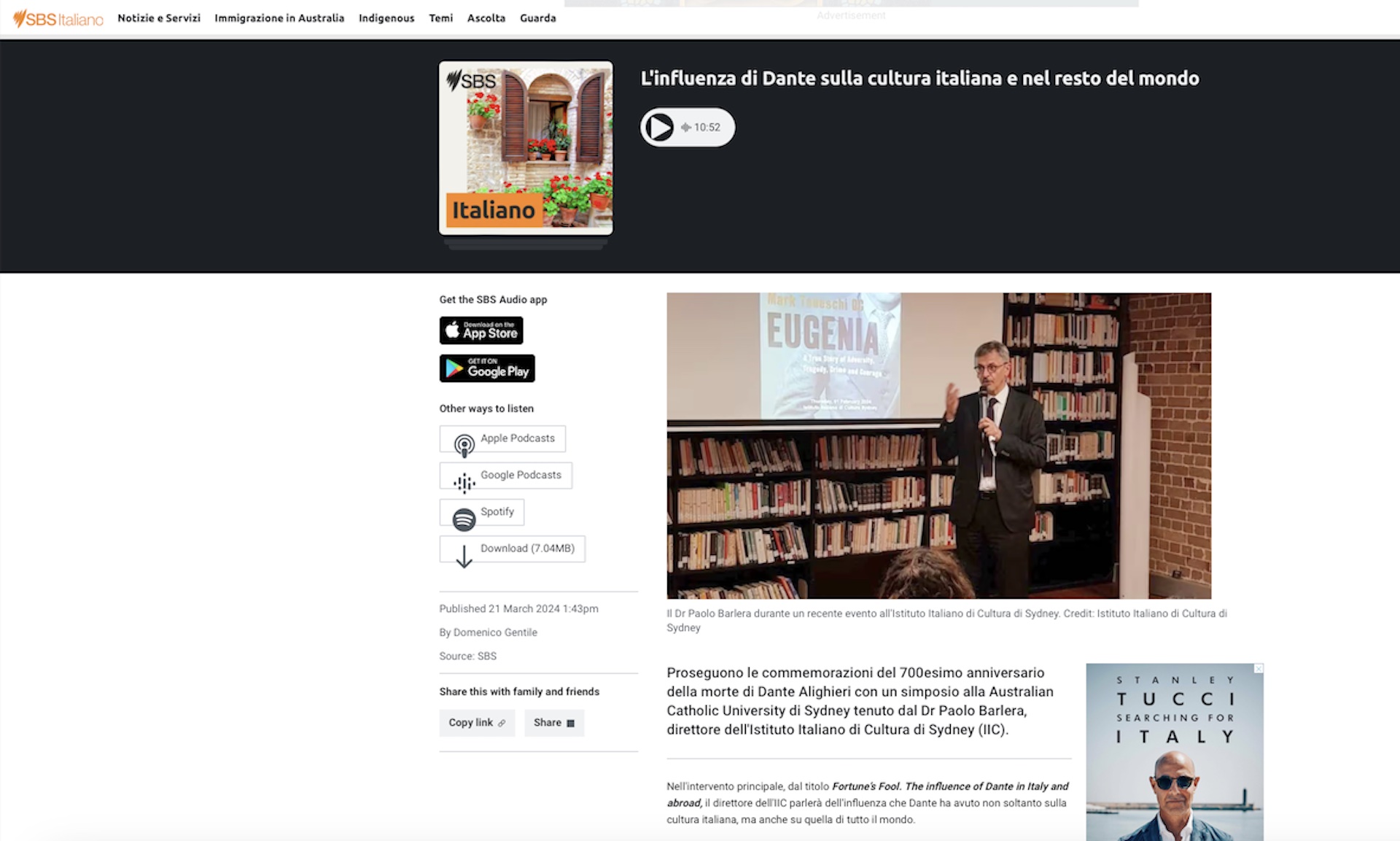The height and width of the screenshot is (841, 1400).
Task: Click the Dr Paolo Barlera event photo
Action: coord(938,445)
